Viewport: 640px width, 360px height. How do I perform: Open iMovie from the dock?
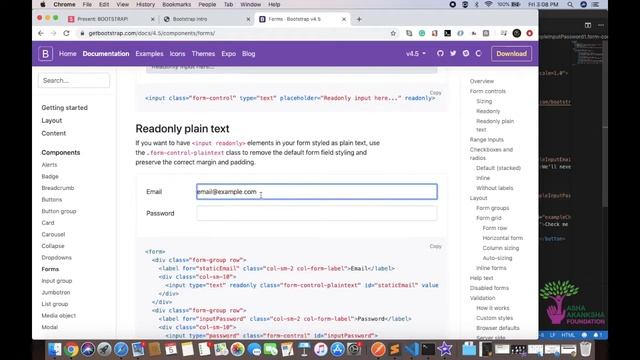tap(445, 349)
